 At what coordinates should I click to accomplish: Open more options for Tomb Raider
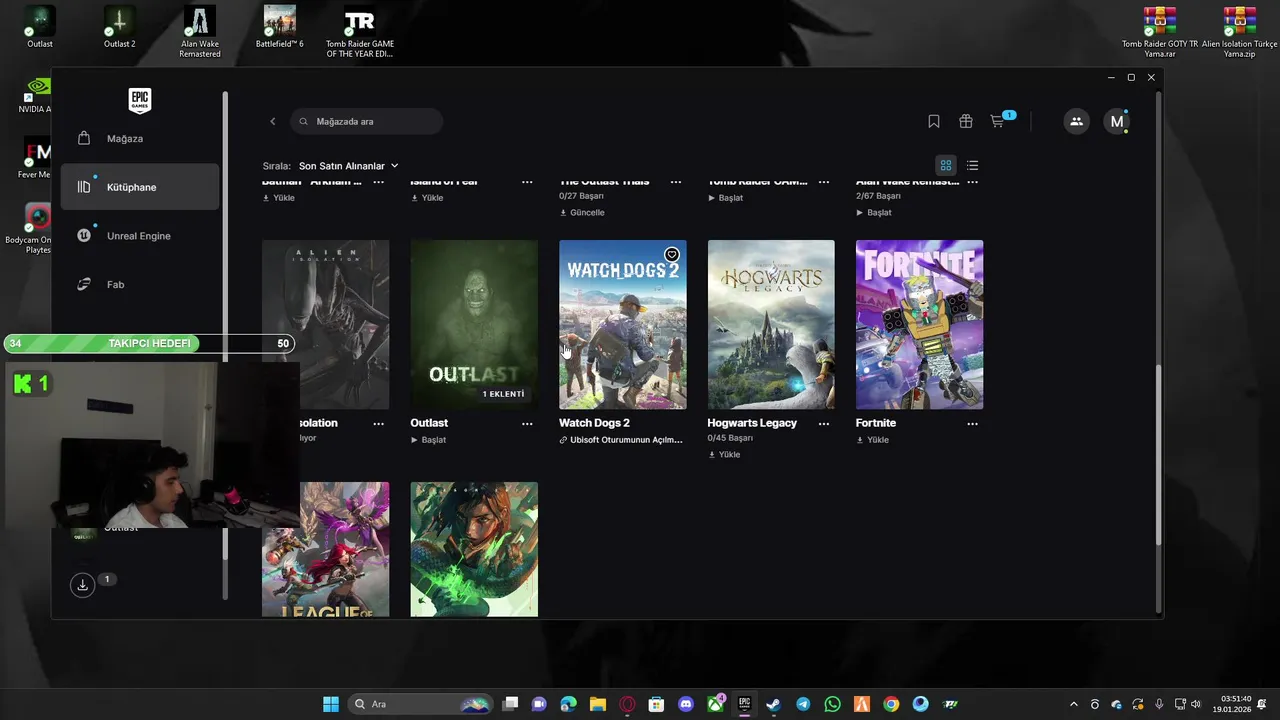point(824,182)
